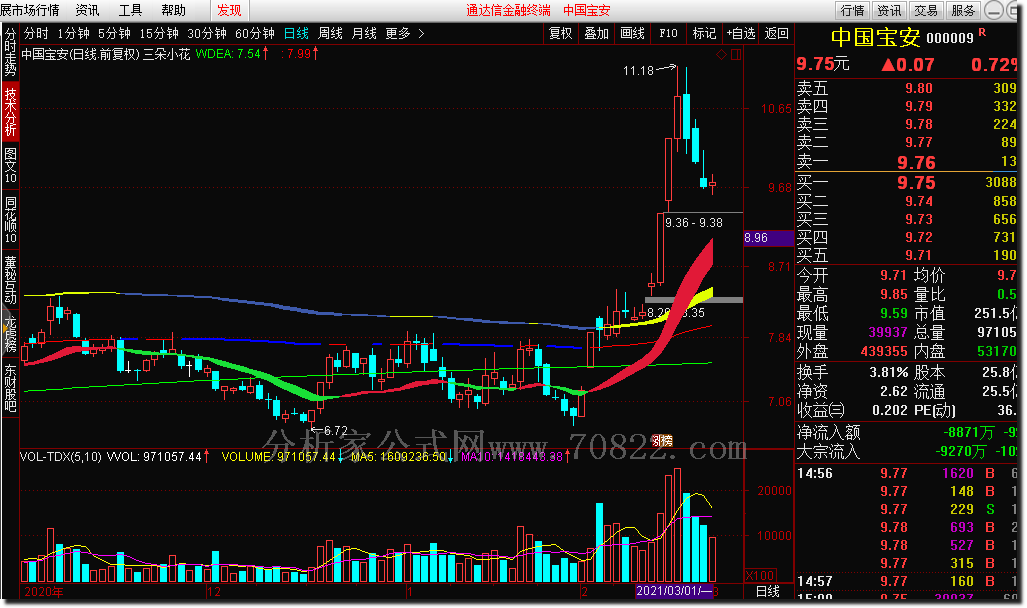1027x608 pixels.
Task: Switch to the 5分钟 period tab
Action: 115,33
